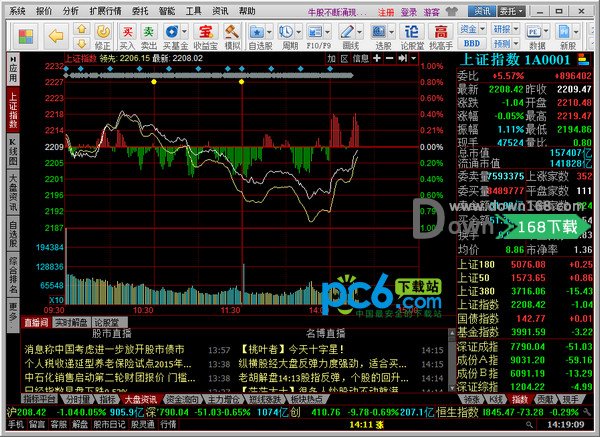Click the 注册 register link

pos(386,12)
